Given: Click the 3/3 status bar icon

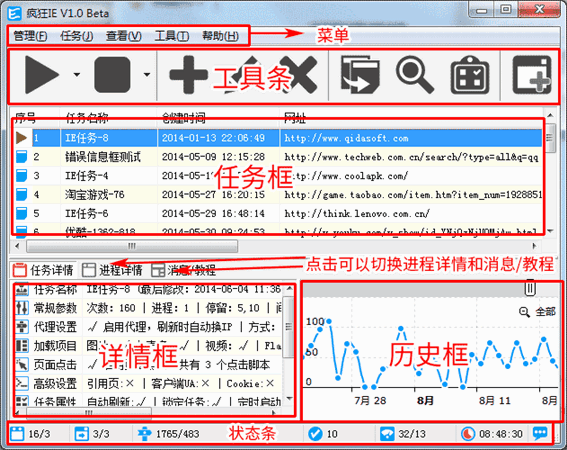Looking at the screenshot, I should [81, 433].
